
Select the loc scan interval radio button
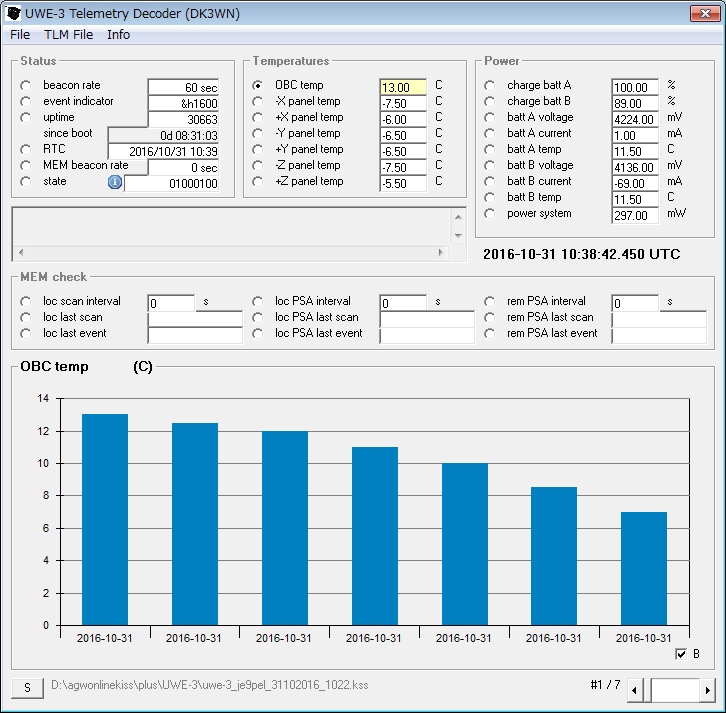(x=26, y=301)
